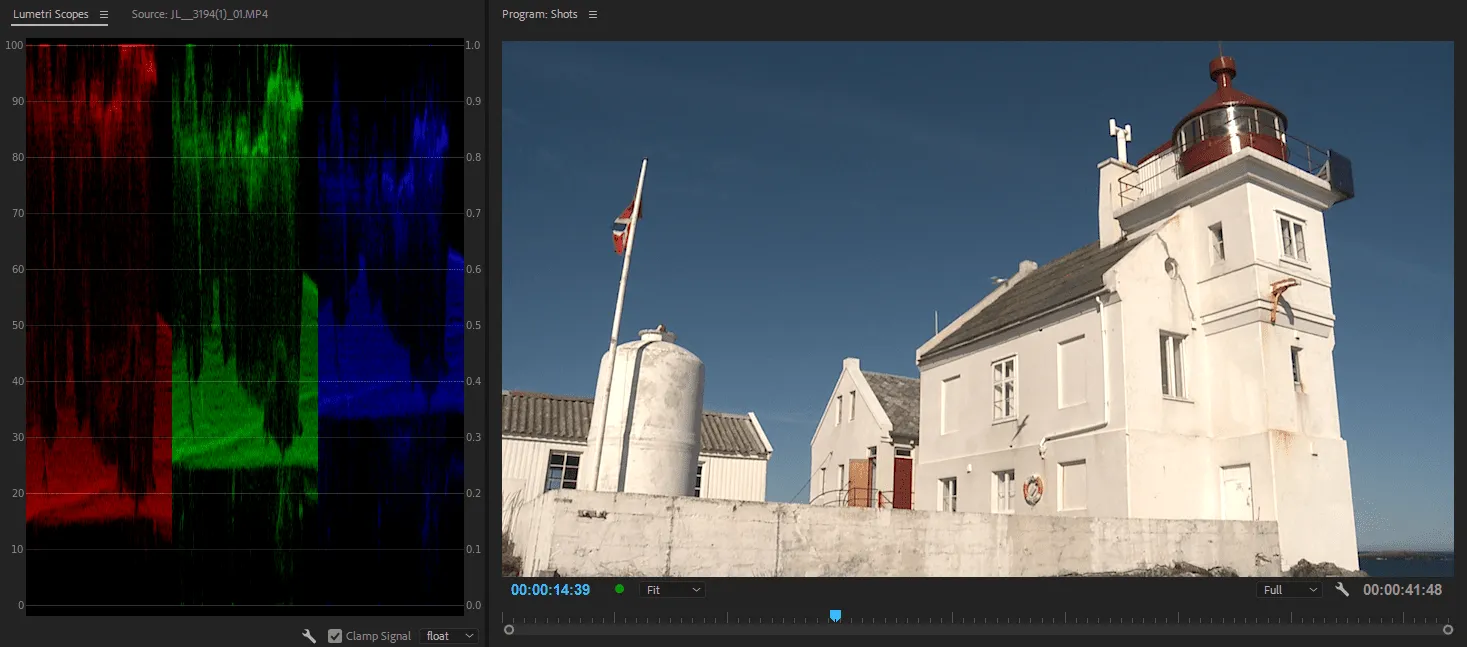The image size is (1467, 647).
Task: Click the lighthouse video frame preview
Action: click(977, 308)
